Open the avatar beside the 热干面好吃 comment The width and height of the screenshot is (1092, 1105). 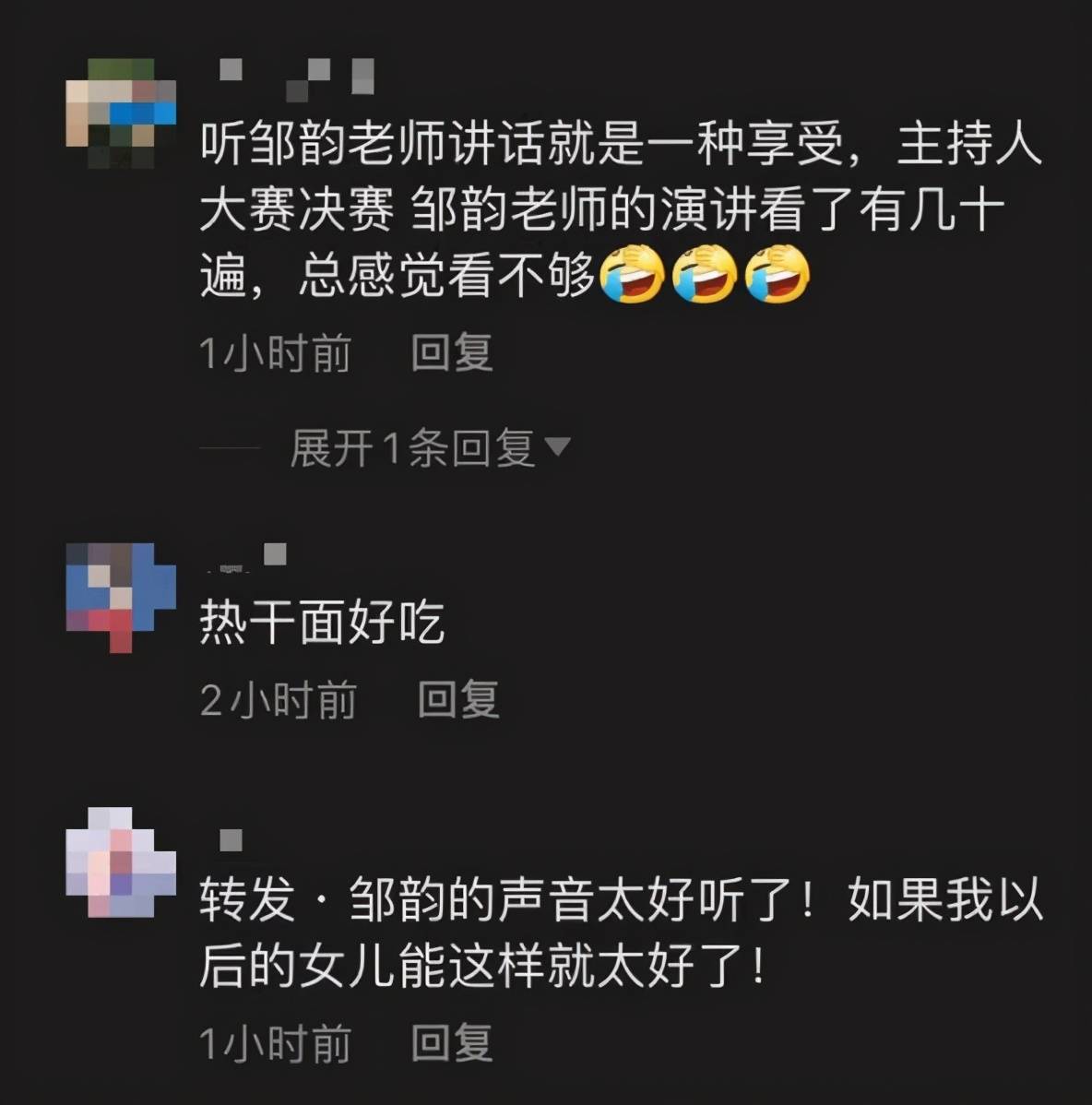coord(121,598)
